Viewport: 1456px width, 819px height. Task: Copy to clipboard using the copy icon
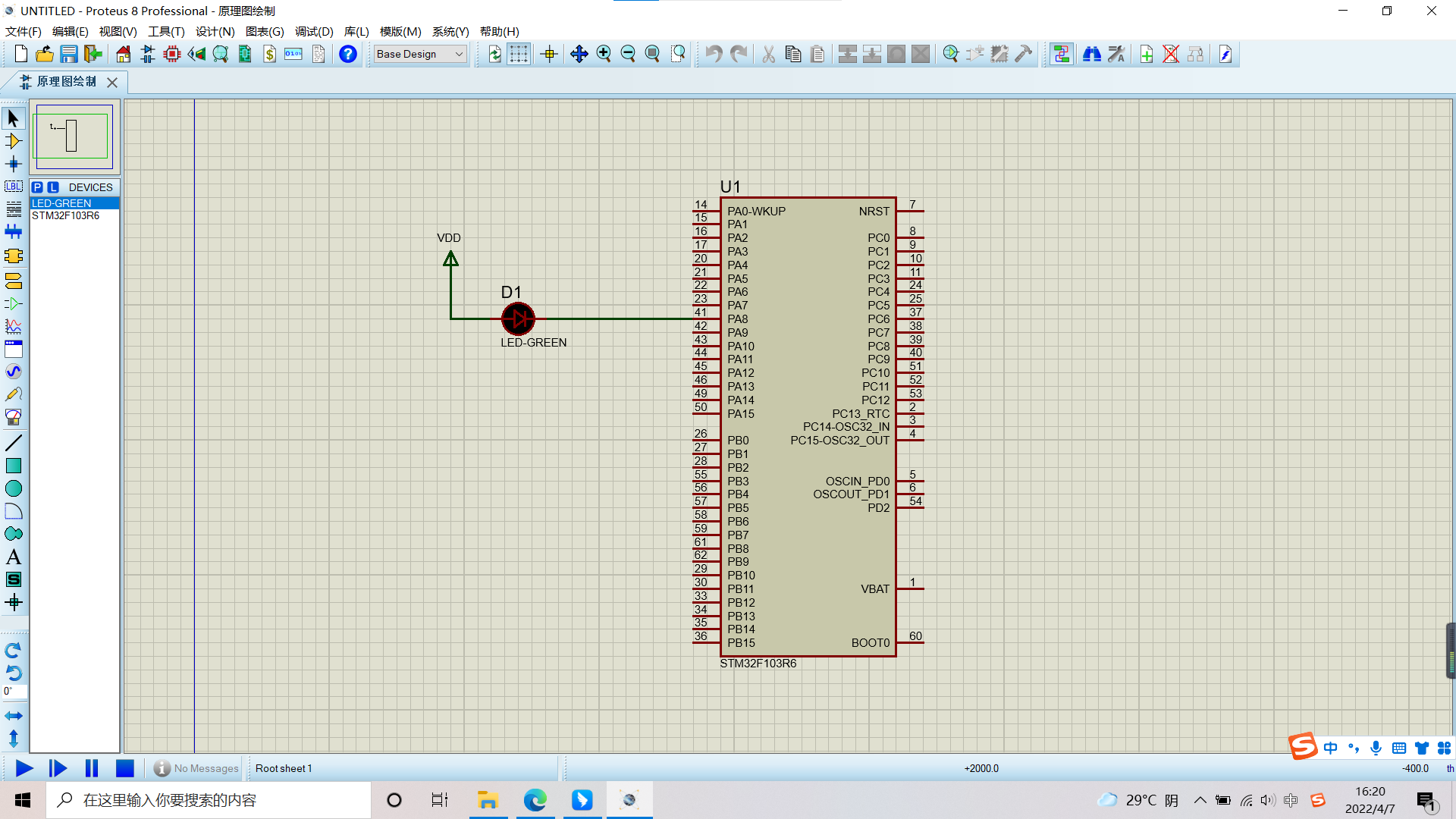[x=793, y=54]
